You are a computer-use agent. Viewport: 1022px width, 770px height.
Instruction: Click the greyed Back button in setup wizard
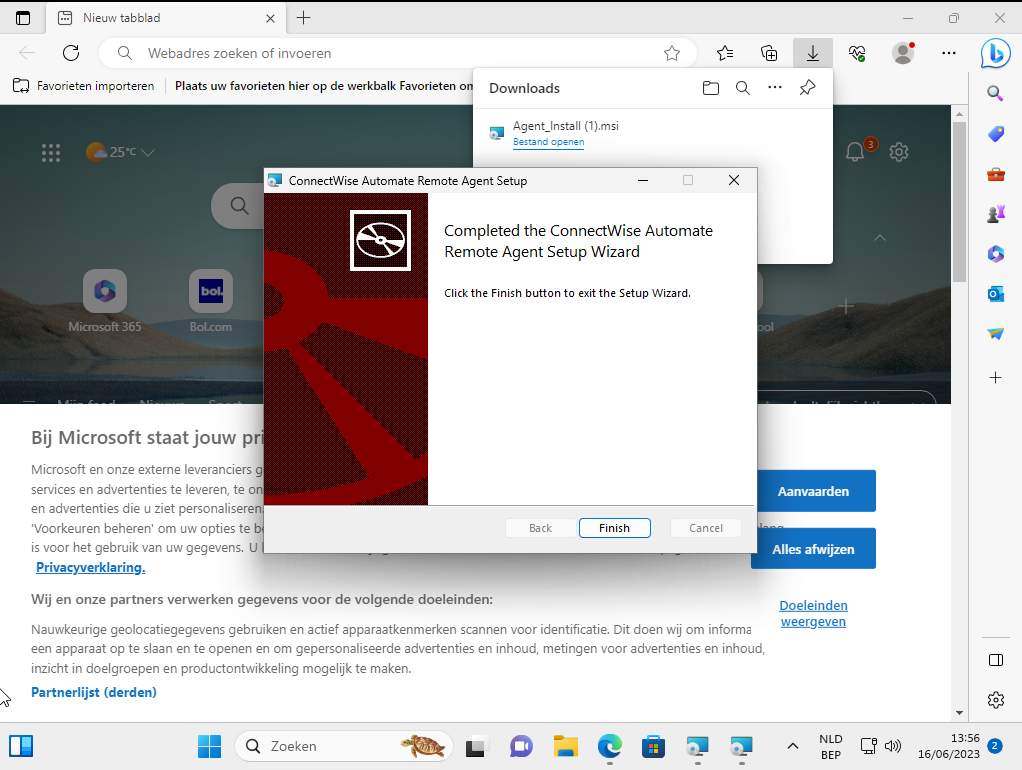pyautogui.click(x=540, y=528)
